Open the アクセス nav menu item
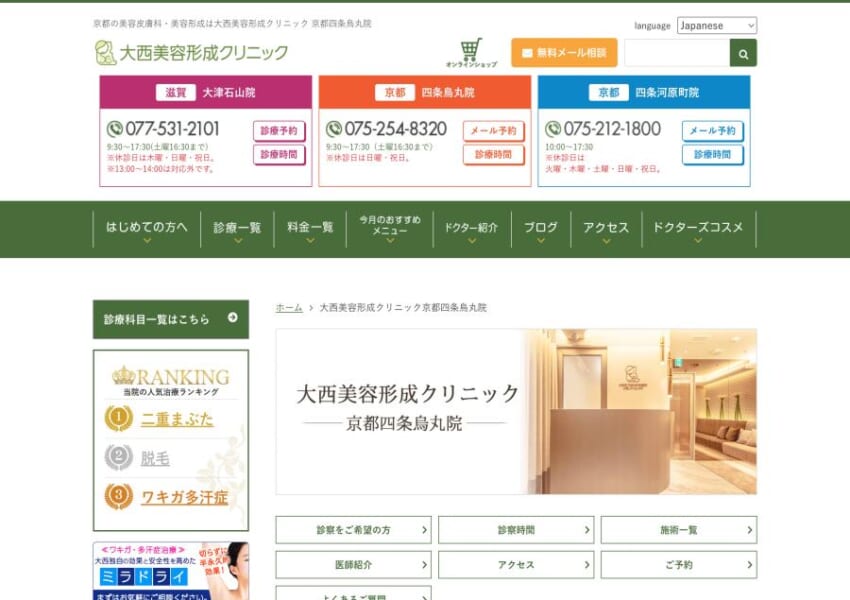The width and height of the screenshot is (850, 600). tap(606, 229)
